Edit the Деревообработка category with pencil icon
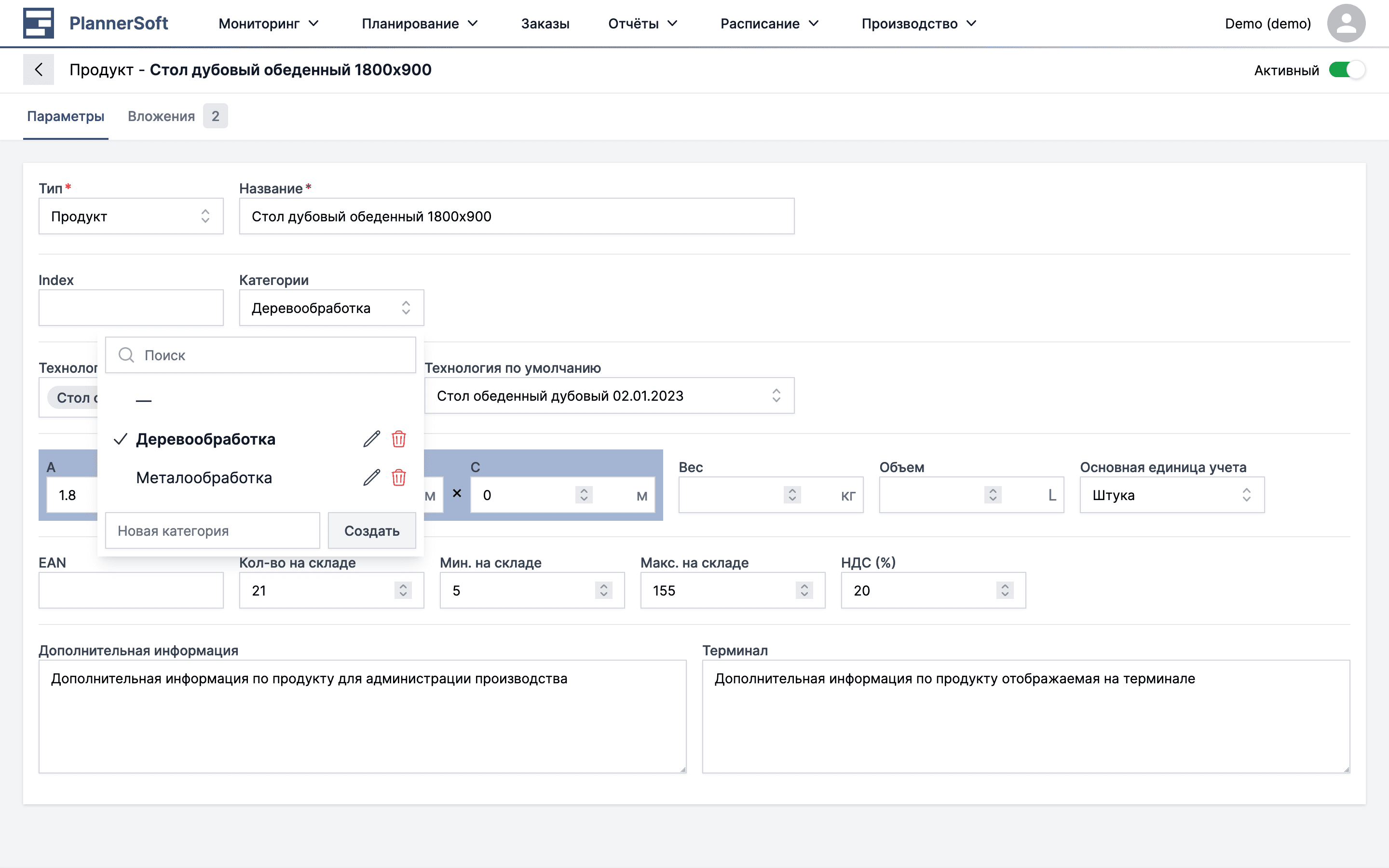Screen dimensions: 1389x868 point(372,439)
